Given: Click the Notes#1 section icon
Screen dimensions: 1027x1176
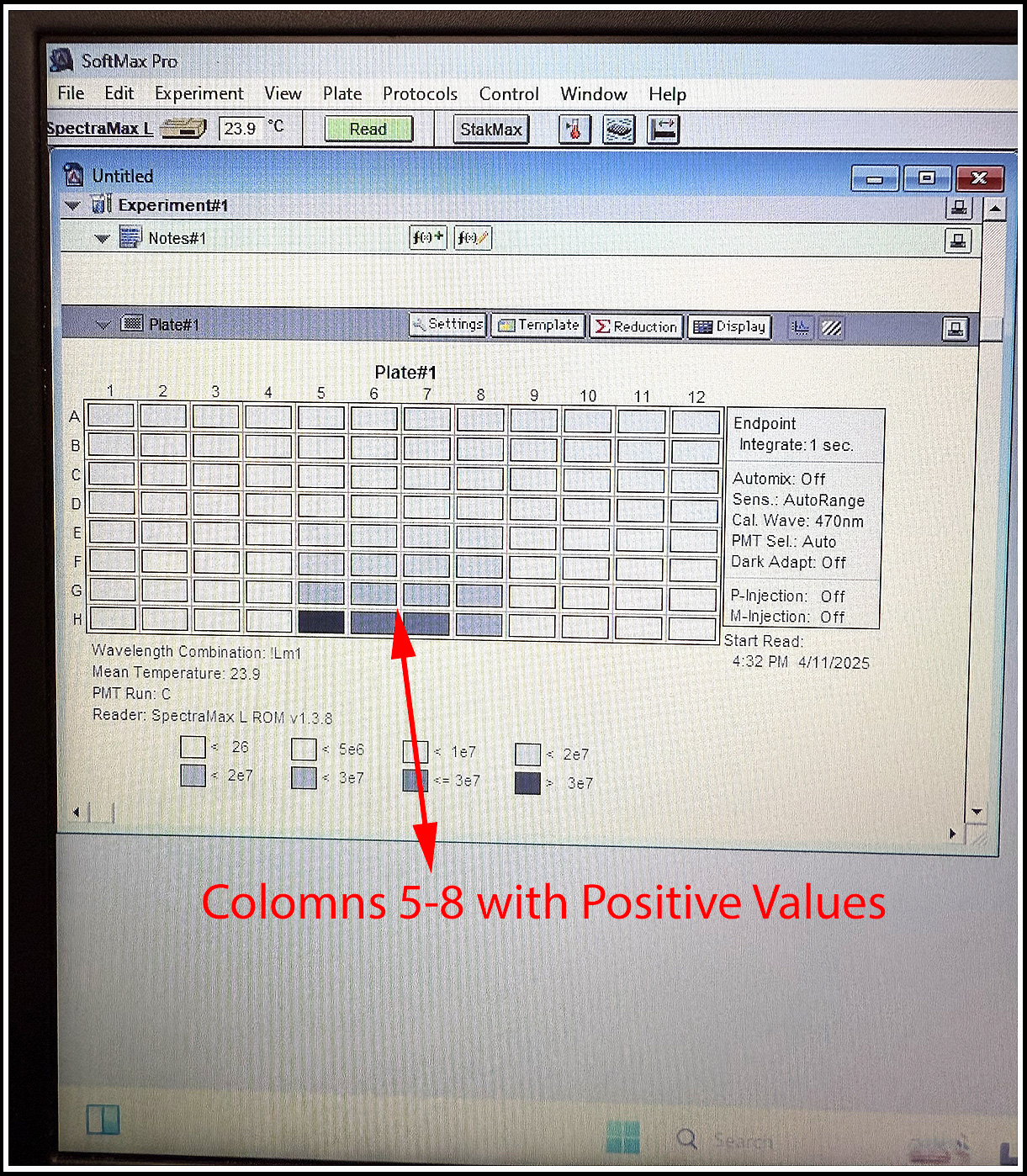Looking at the screenshot, I should (x=130, y=237).
